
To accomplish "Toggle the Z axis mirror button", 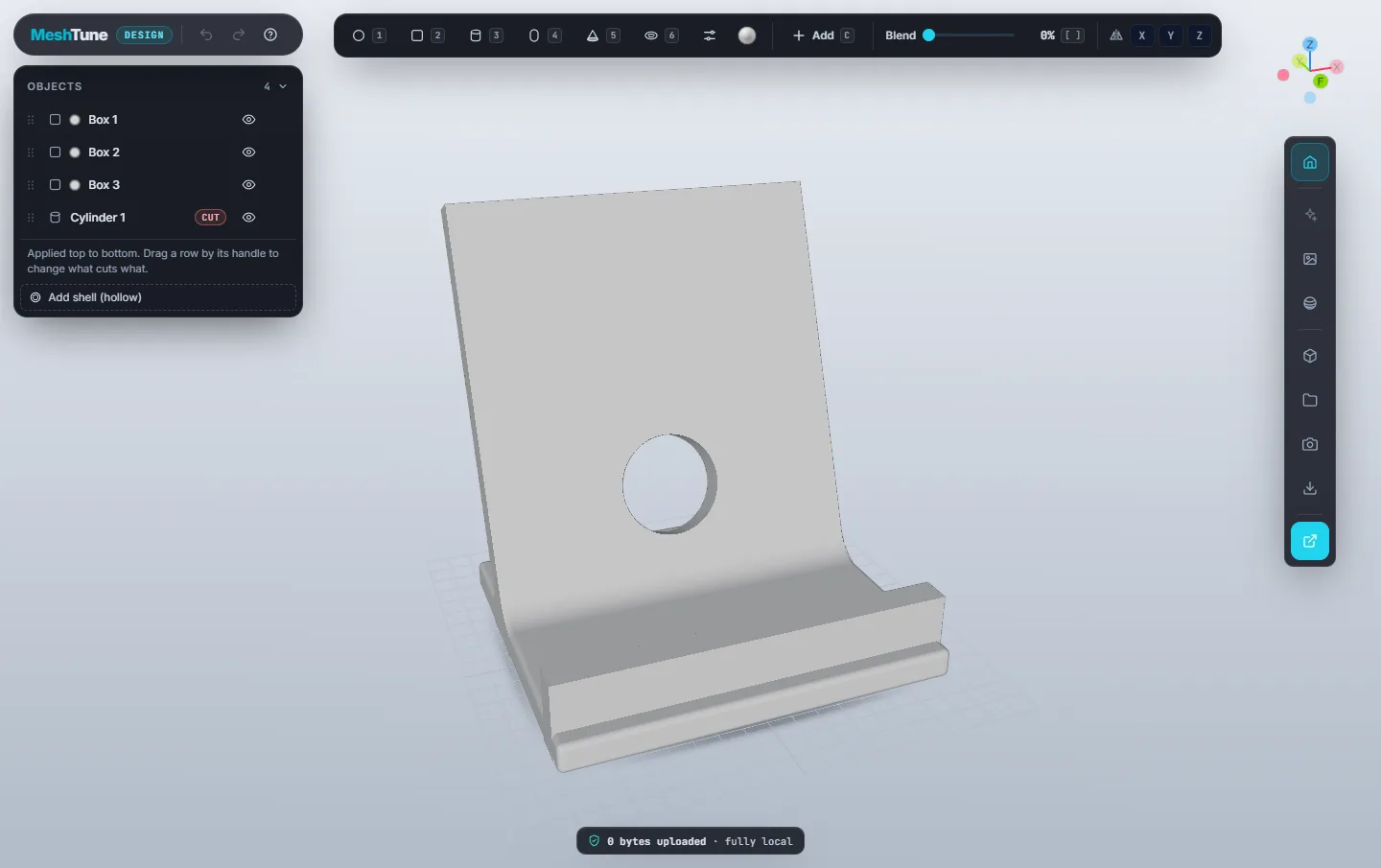I will tap(1199, 35).
